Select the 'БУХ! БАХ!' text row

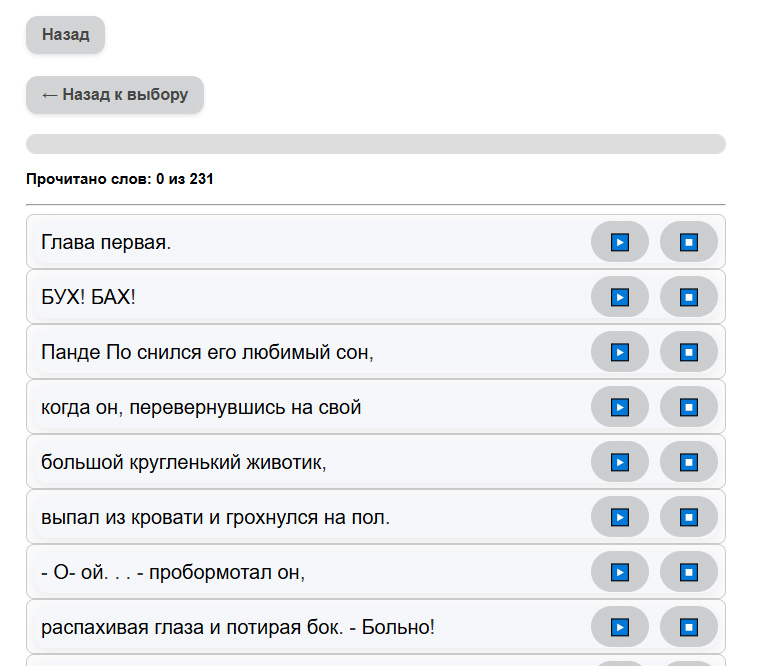(376, 297)
